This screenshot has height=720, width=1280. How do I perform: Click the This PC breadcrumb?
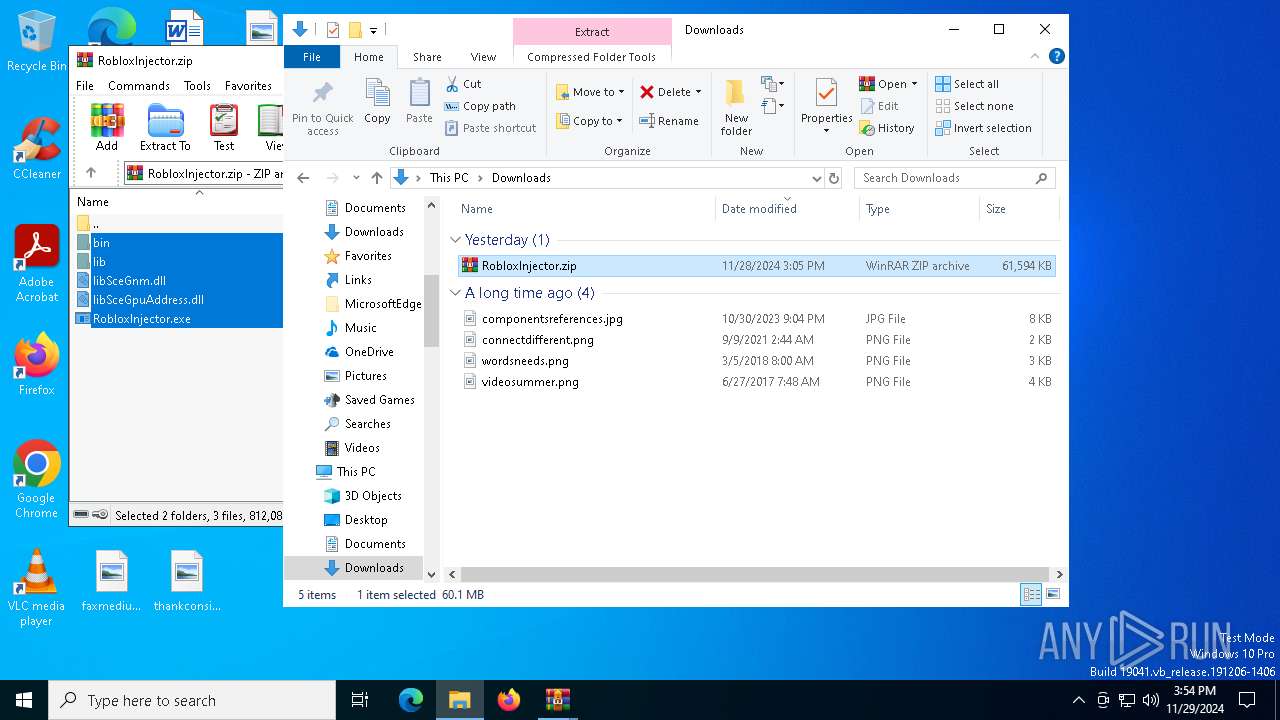click(449, 178)
